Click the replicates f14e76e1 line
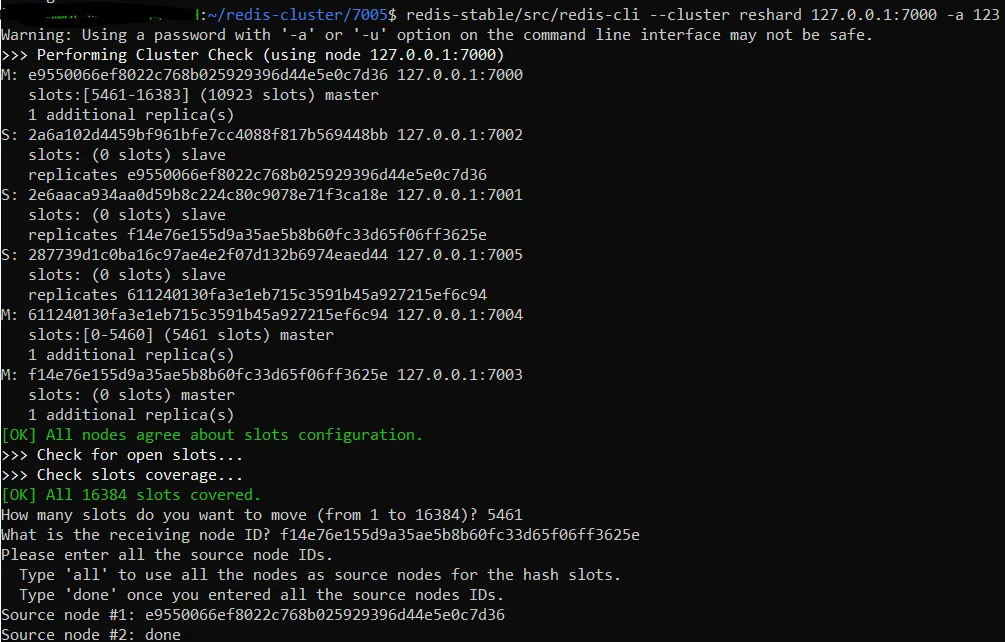The width and height of the screenshot is (1005, 642). [x=257, y=235]
